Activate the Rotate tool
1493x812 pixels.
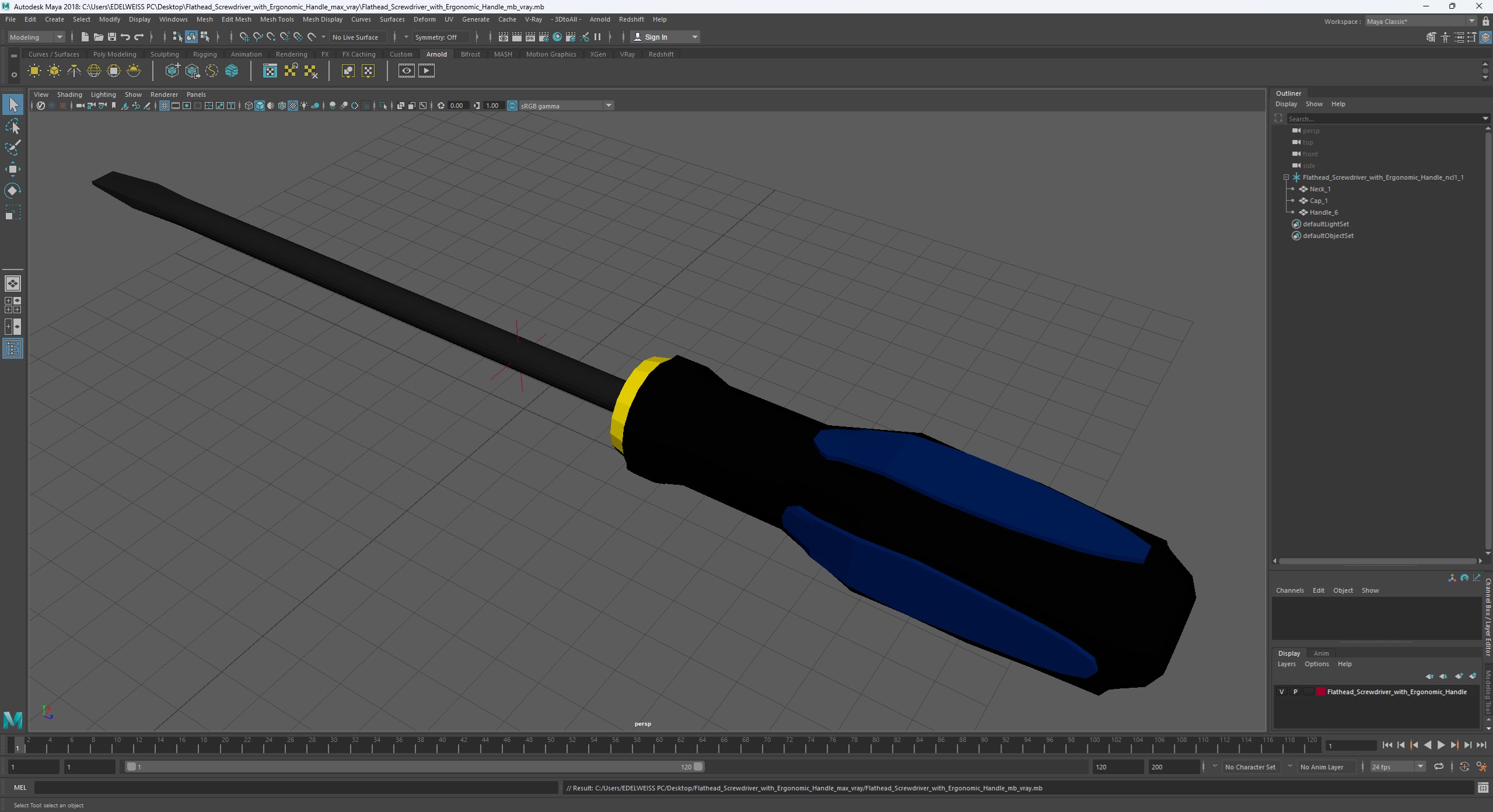pos(13,191)
